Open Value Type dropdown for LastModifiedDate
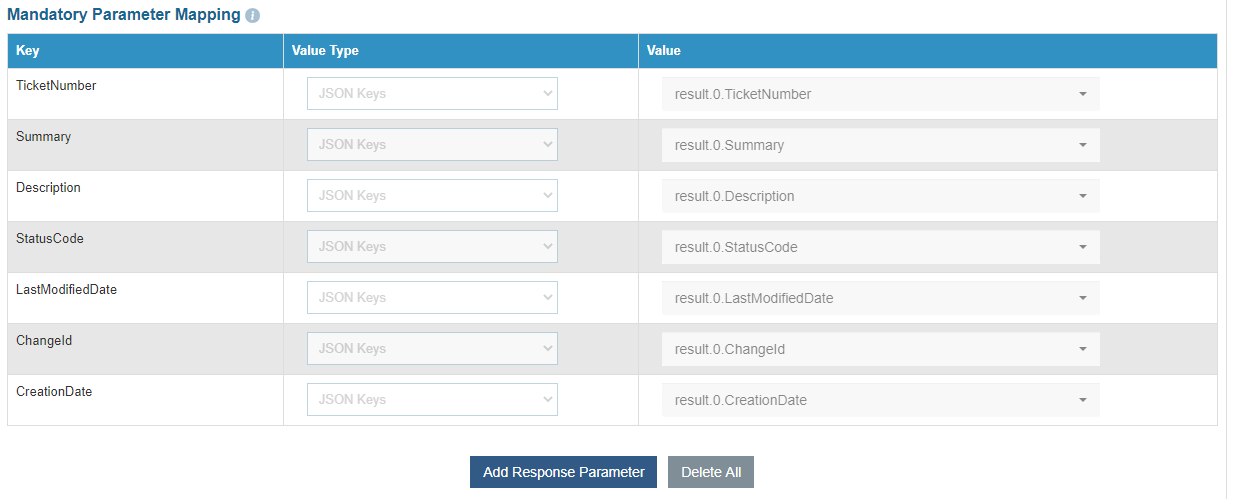 pyautogui.click(x=432, y=298)
